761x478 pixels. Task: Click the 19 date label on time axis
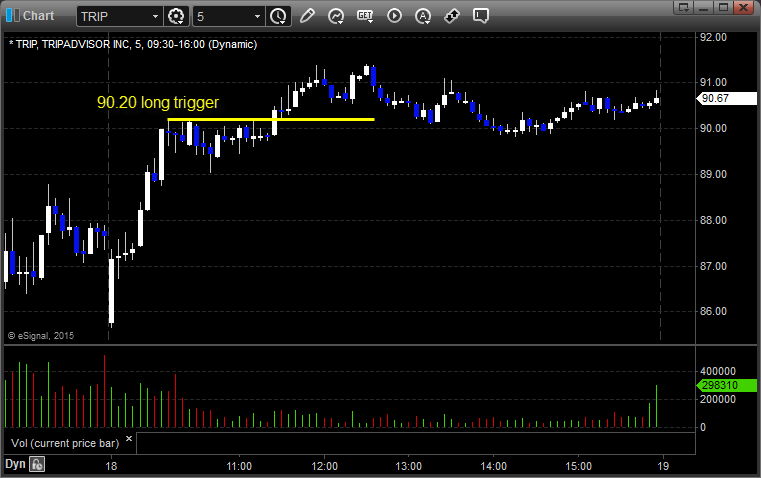(x=663, y=466)
